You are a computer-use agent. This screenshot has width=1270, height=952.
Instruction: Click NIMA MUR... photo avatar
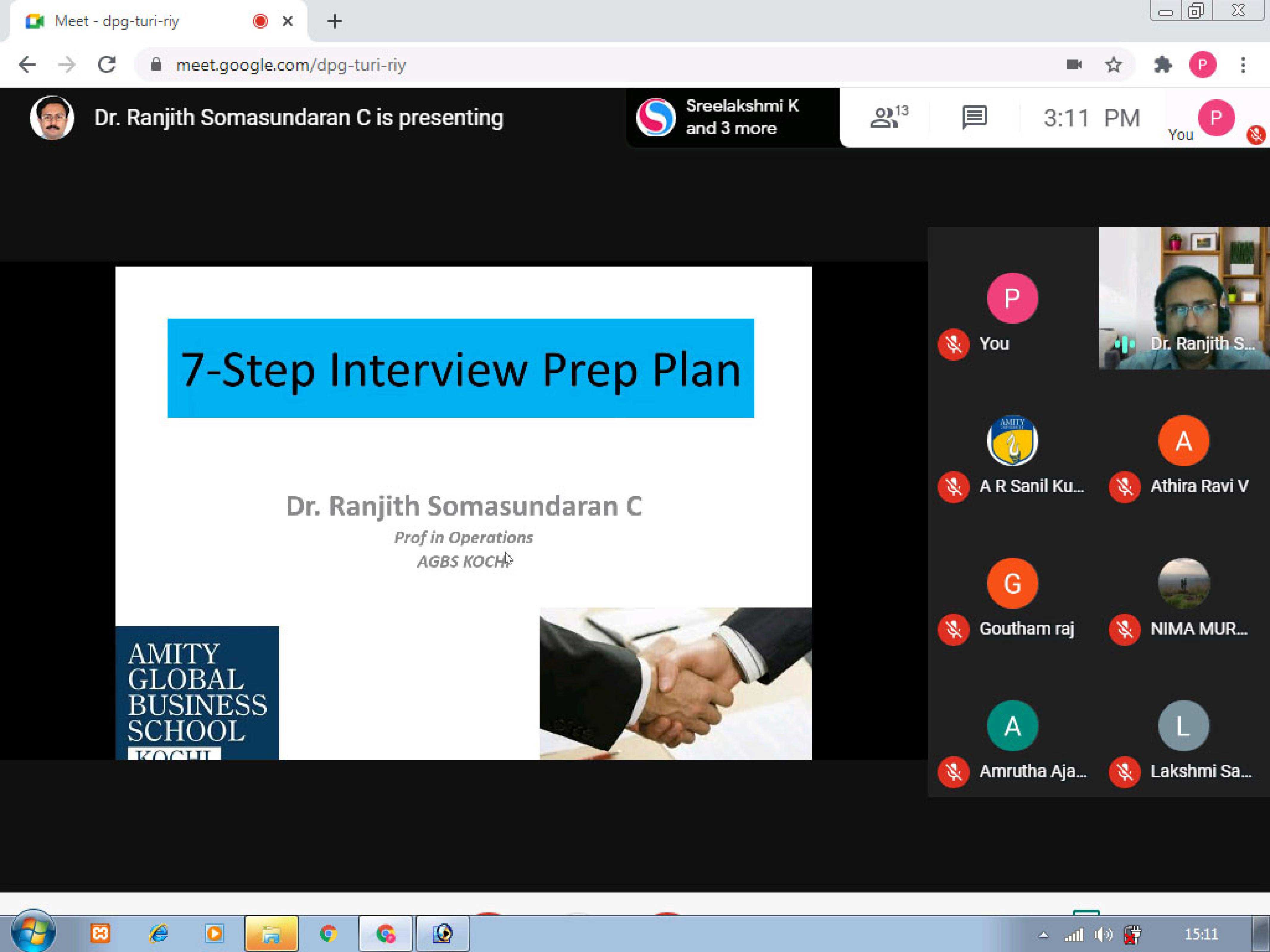[x=1183, y=583]
